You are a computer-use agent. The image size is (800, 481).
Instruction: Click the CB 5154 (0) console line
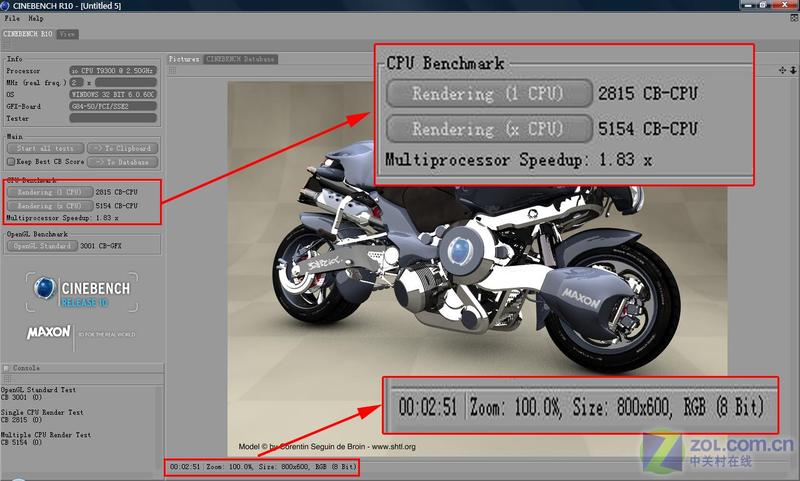click(x=21, y=443)
